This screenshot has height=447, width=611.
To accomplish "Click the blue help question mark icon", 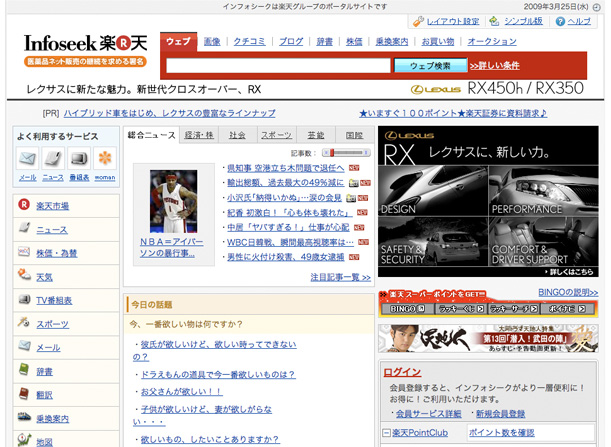I will tap(560, 21).
